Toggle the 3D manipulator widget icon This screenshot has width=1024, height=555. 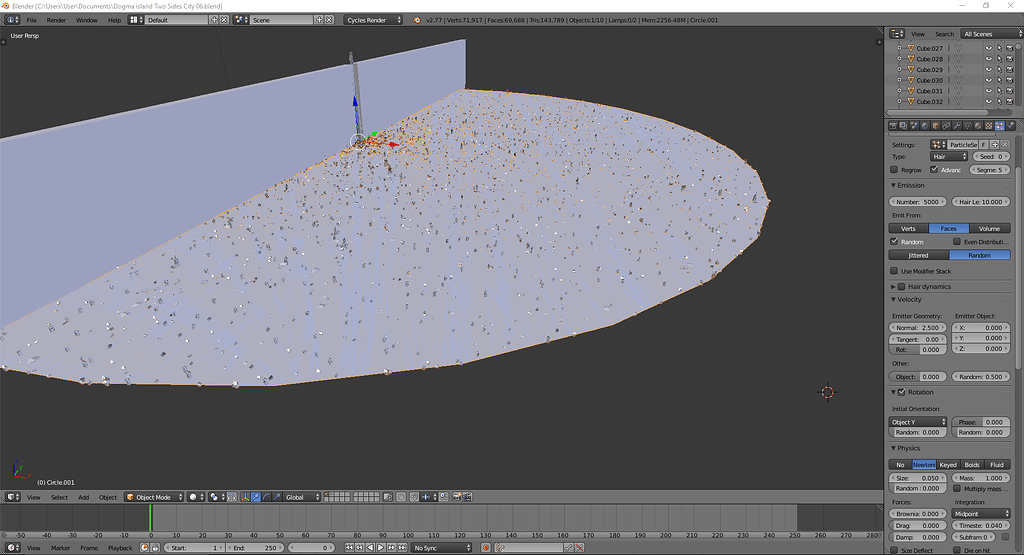(245, 497)
